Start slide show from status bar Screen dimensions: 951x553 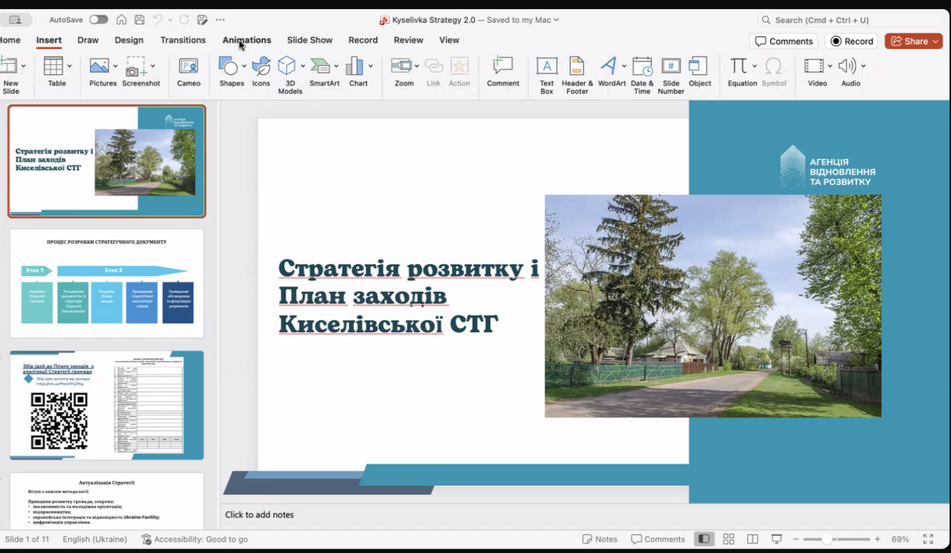(x=776, y=539)
